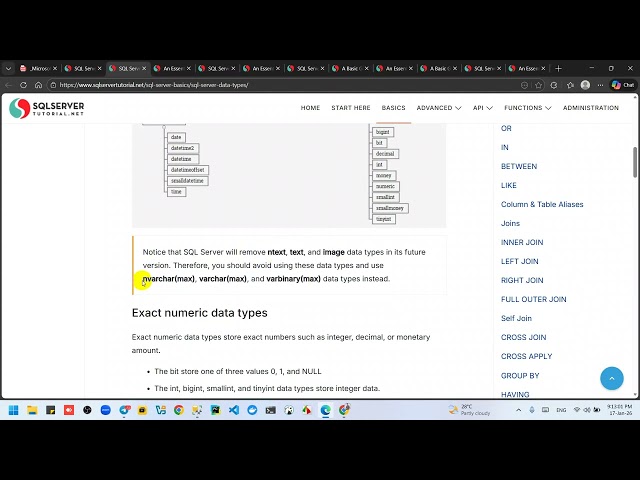
Task: Expand the FUNCTIONS dropdown menu
Action: [x=527, y=108]
